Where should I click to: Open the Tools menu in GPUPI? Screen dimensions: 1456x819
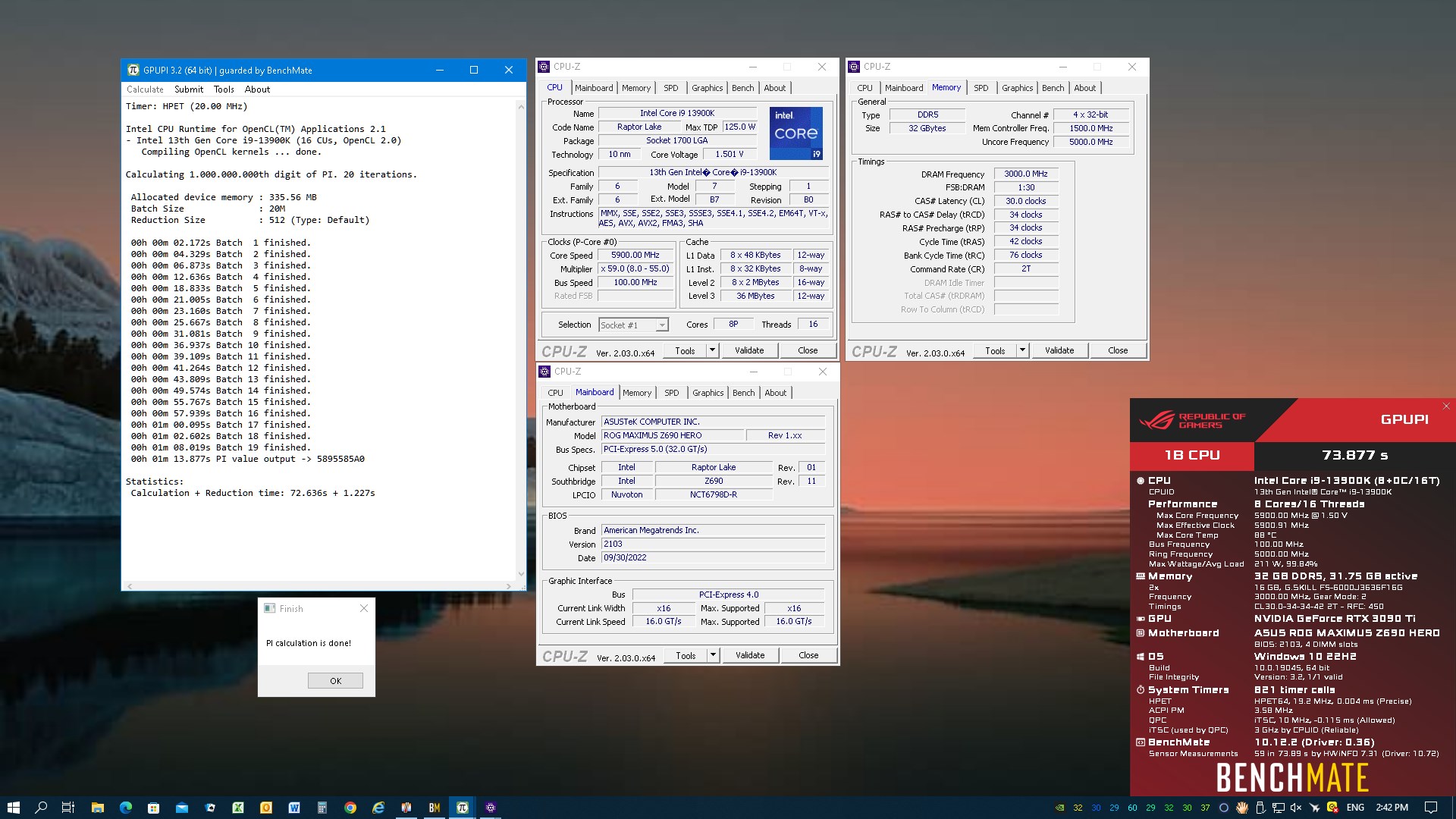tap(224, 89)
